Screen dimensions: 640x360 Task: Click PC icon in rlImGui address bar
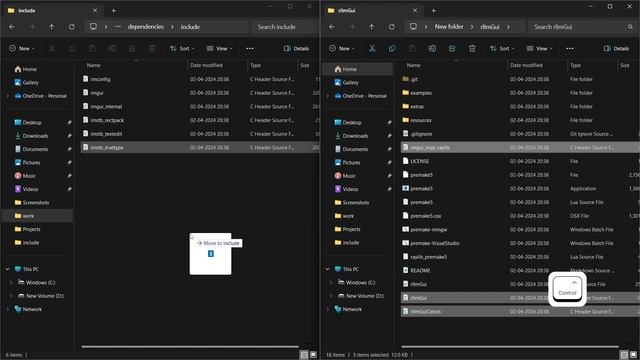(x=413, y=27)
